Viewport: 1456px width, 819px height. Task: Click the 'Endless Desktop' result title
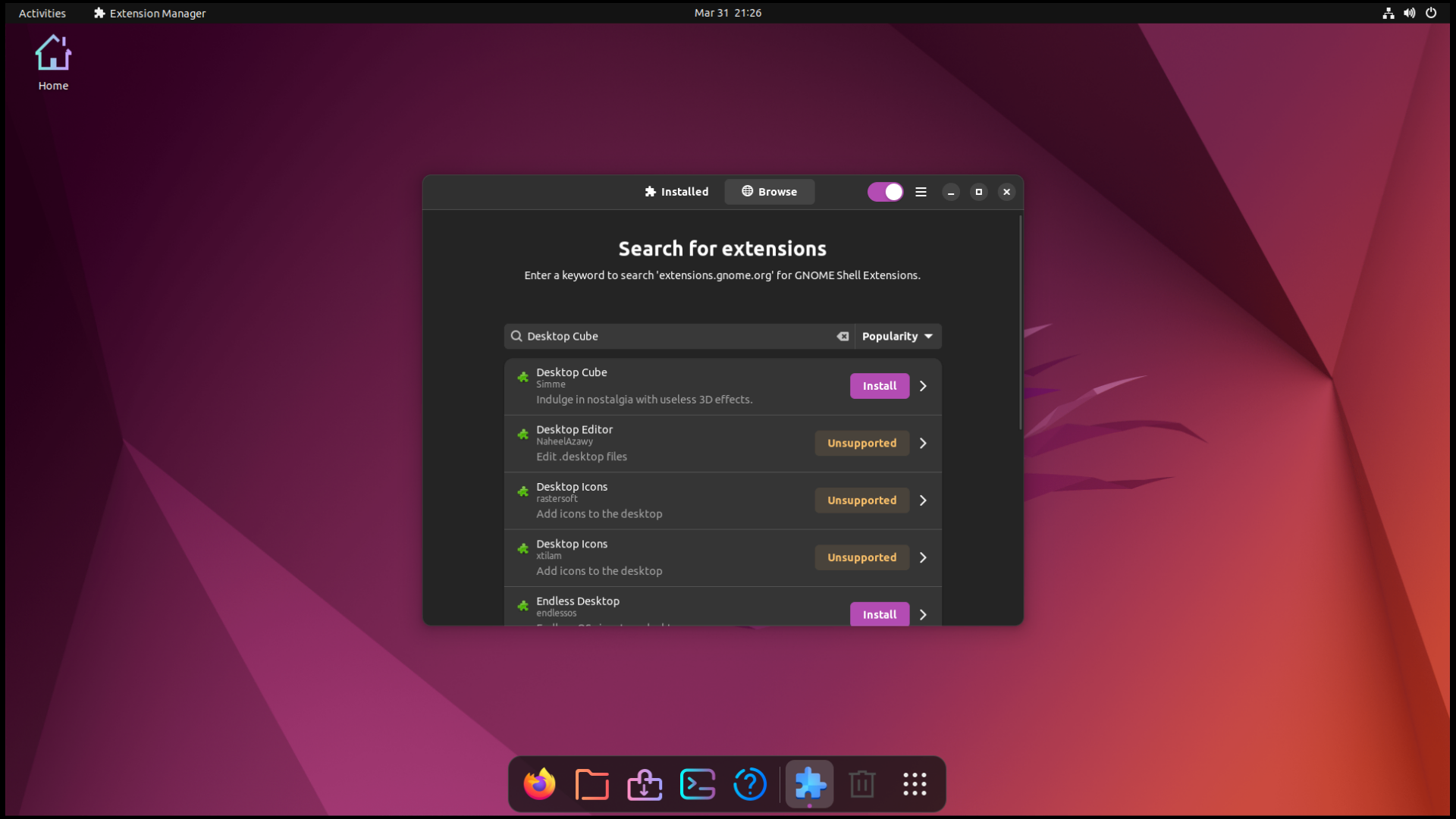coord(577,601)
